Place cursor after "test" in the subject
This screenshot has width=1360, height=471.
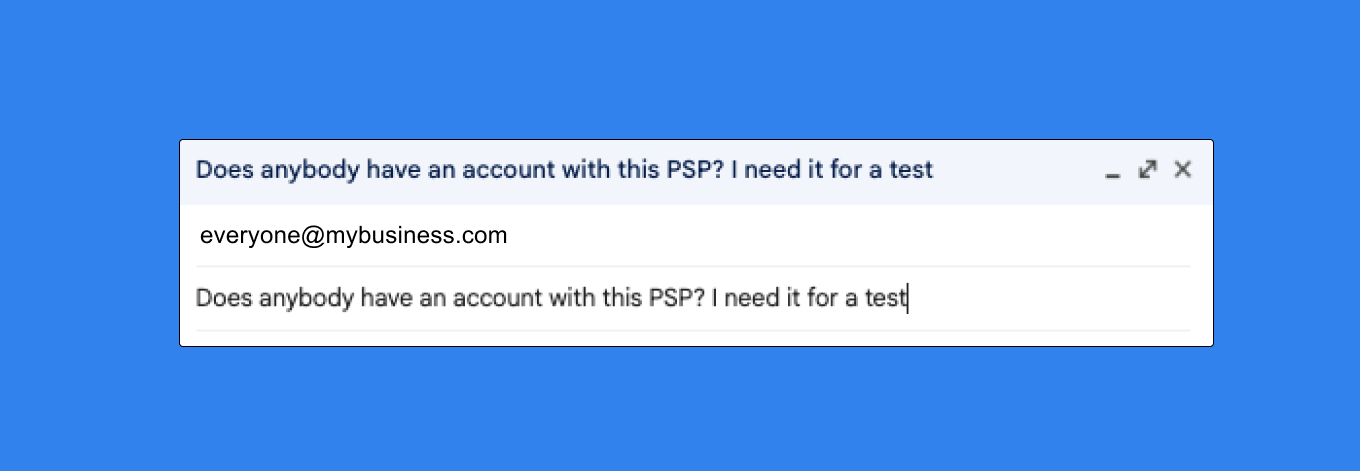907,298
